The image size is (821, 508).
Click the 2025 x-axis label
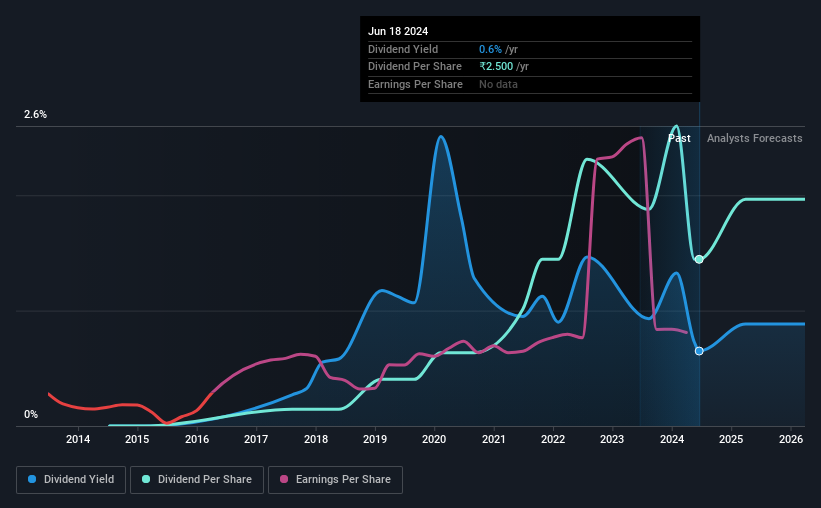pos(731,439)
